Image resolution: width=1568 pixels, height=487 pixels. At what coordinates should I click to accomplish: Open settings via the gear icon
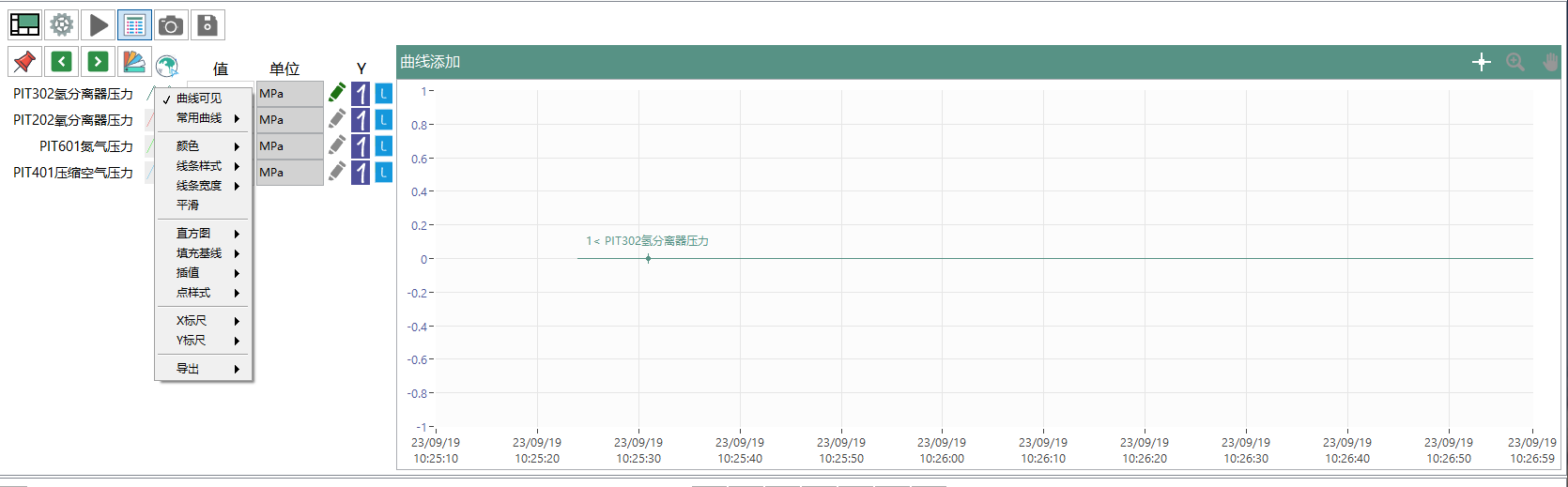(x=62, y=24)
